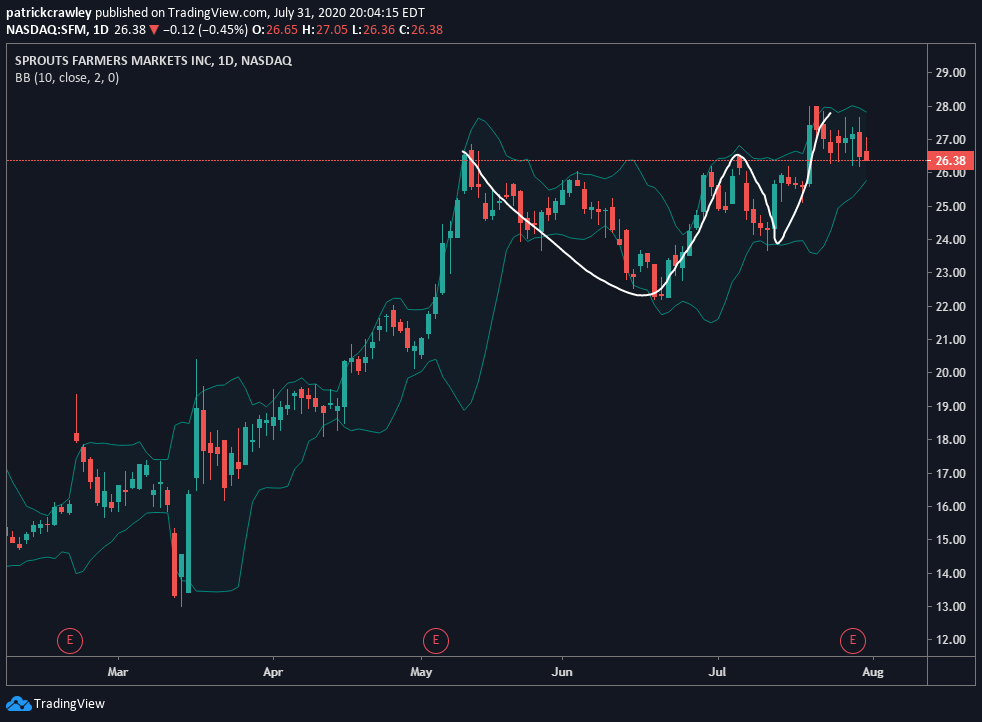Click the Jun label on time axis
Image resolution: width=982 pixels, height=722 pixels.
tap(562, 672)
